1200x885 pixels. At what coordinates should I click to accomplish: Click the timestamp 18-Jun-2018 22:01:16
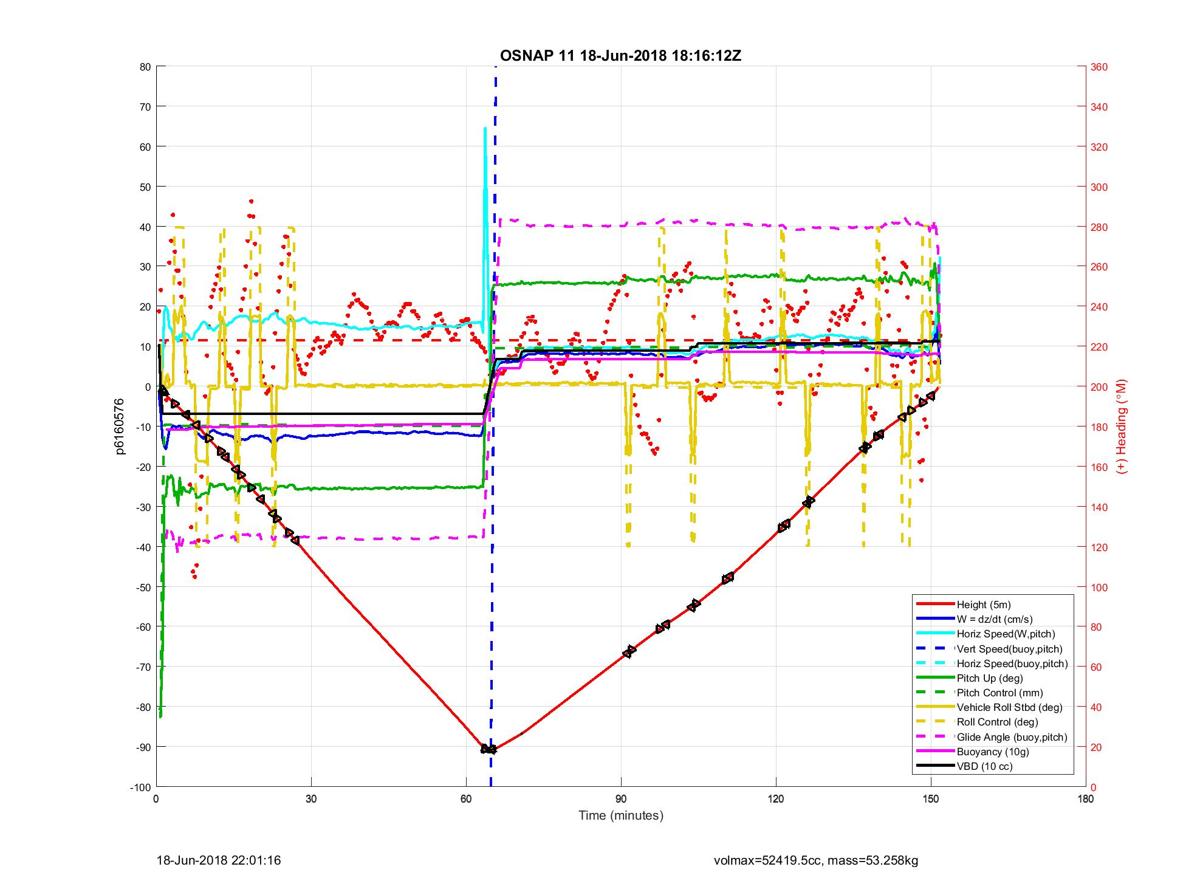point(219,859)
